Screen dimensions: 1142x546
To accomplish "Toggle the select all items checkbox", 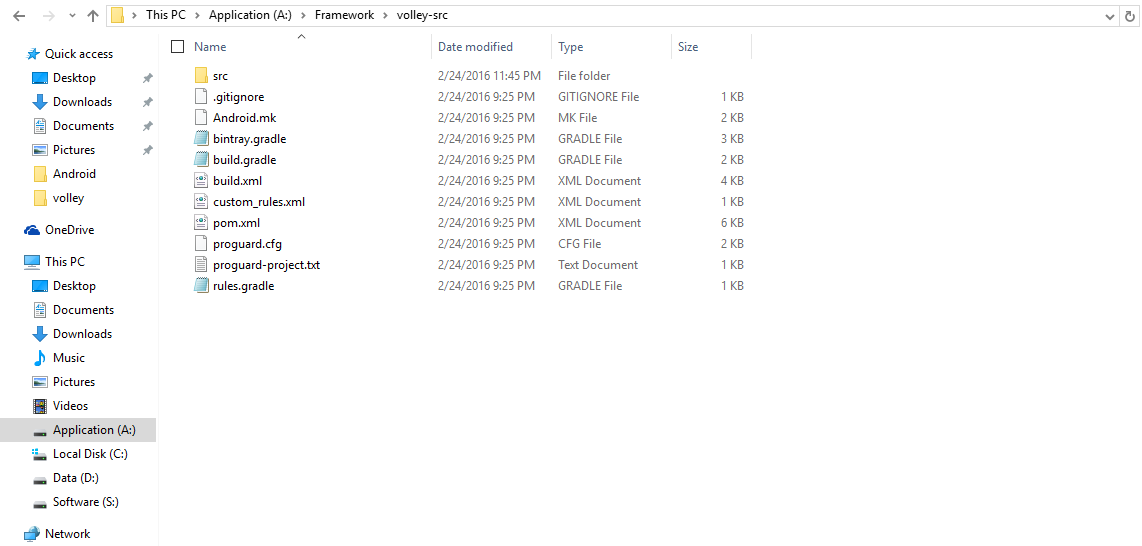I will coord(178,47).
